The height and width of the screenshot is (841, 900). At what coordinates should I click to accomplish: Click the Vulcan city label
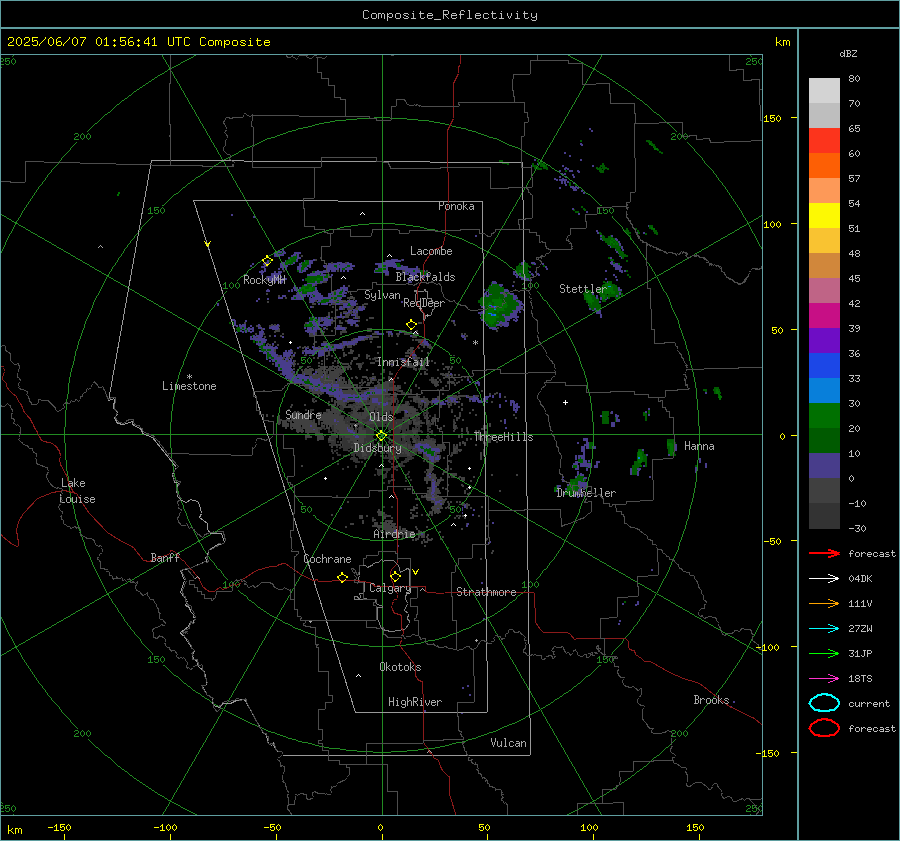509,743
